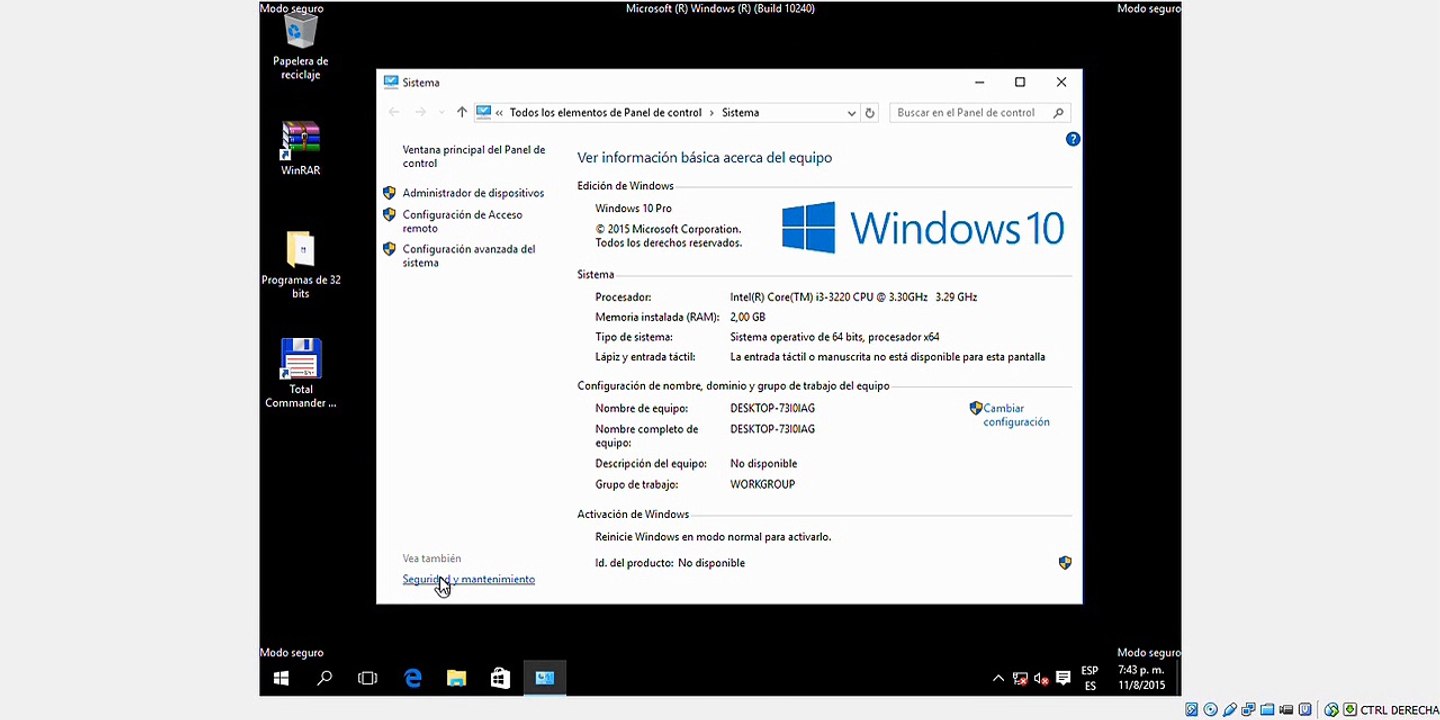
Task: Go up one level with Up arrow
Action: click(x=461, y=113)
